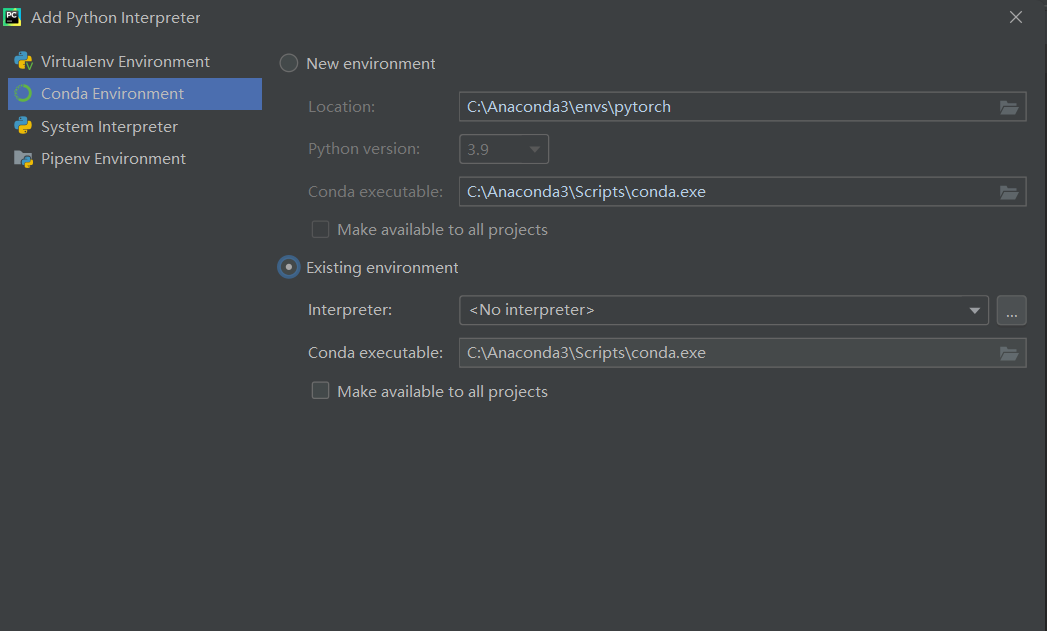
Task: Click the System Interpreter icon
Action: pos(23,126)
